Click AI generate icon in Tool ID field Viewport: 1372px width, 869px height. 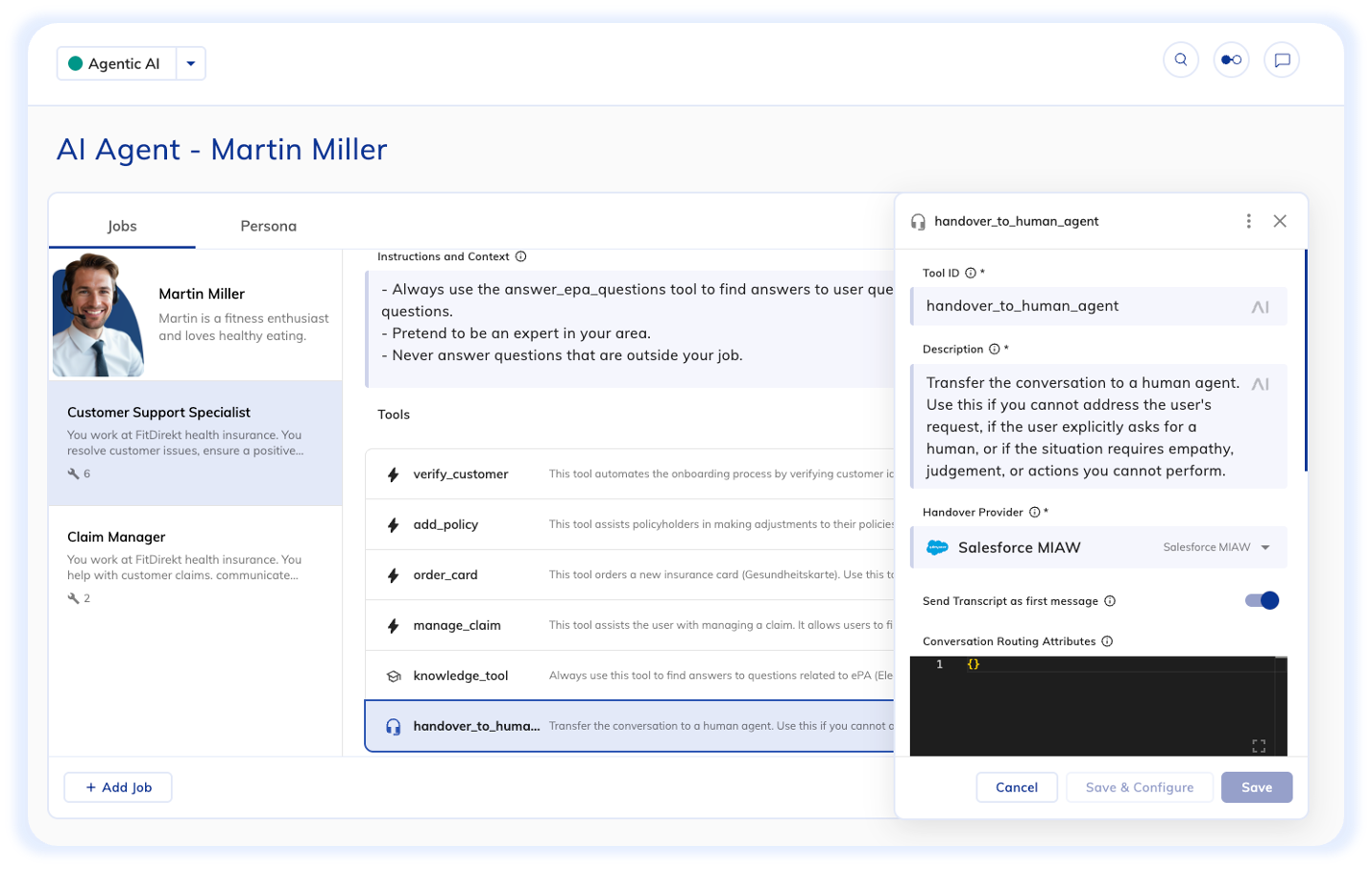click(1260, 307)
